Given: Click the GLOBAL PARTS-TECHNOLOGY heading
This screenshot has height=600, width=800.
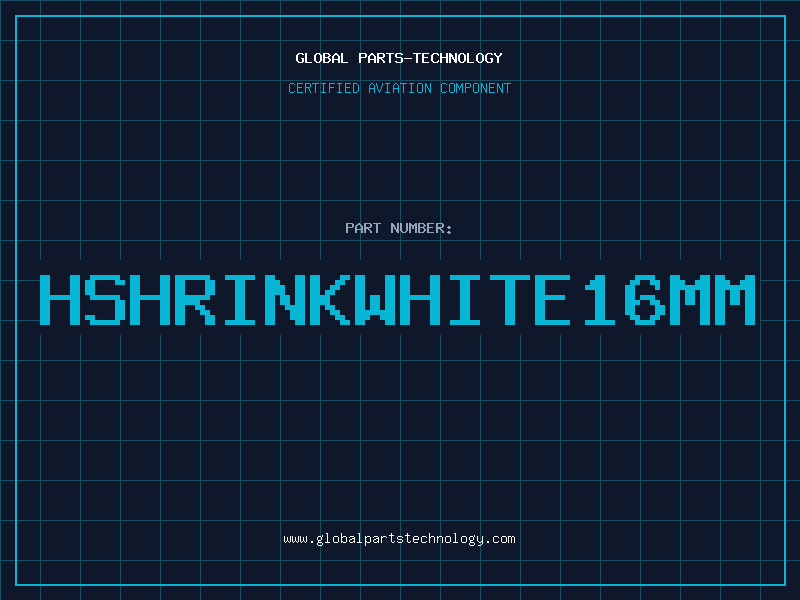Looking at the screenshot, I should pyautogui.click(x=399, y=58).
